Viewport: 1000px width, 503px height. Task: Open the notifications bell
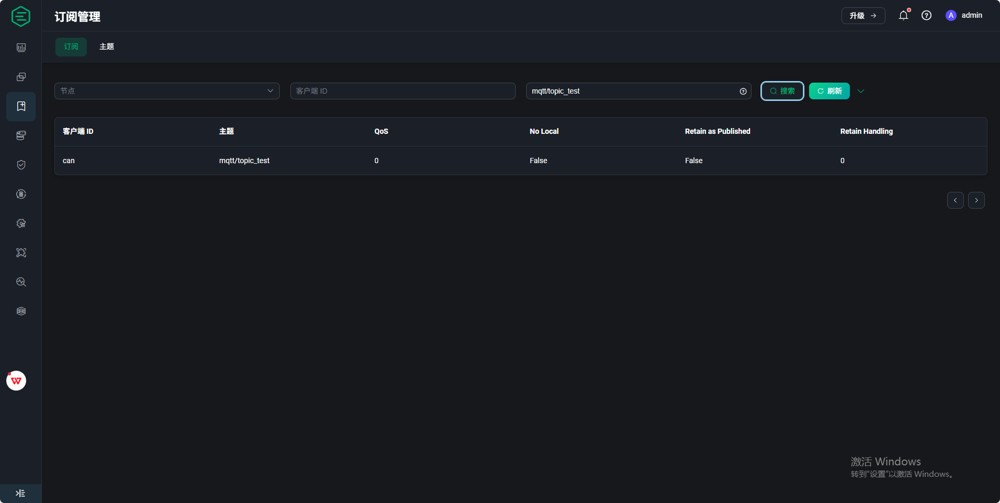(x=904, y=15)
